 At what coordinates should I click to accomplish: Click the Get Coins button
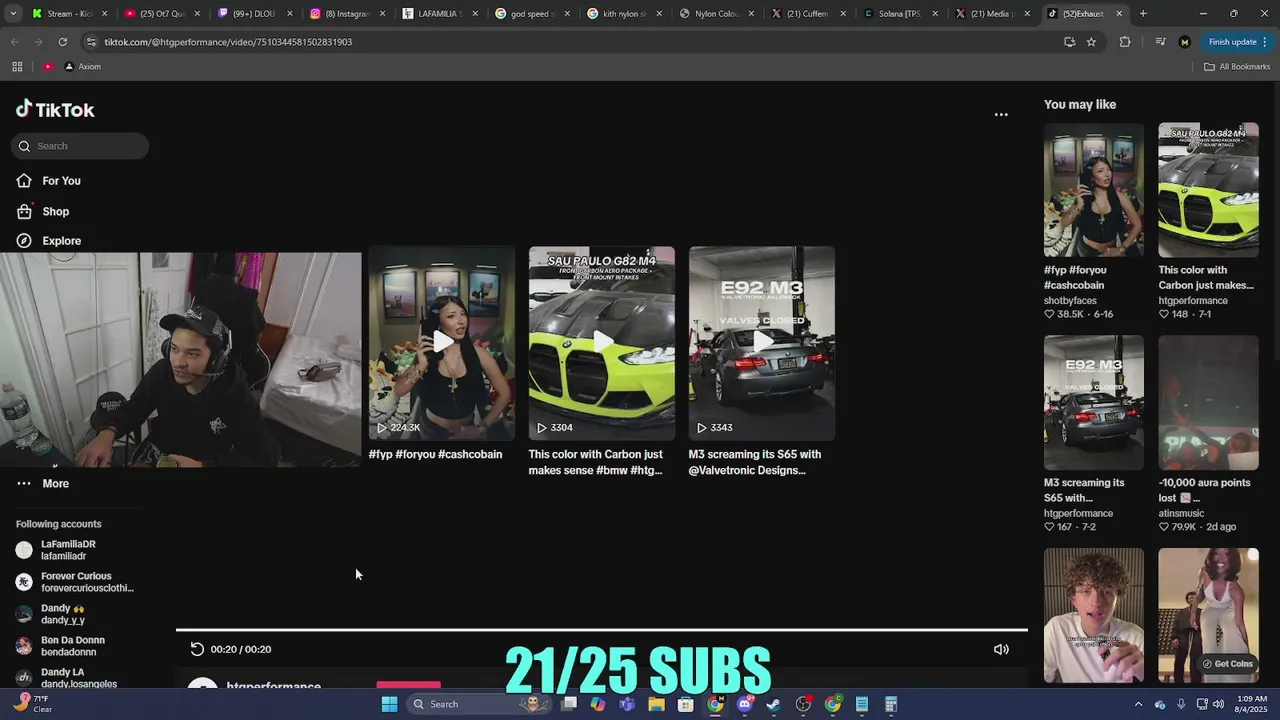click(1227, 664)
